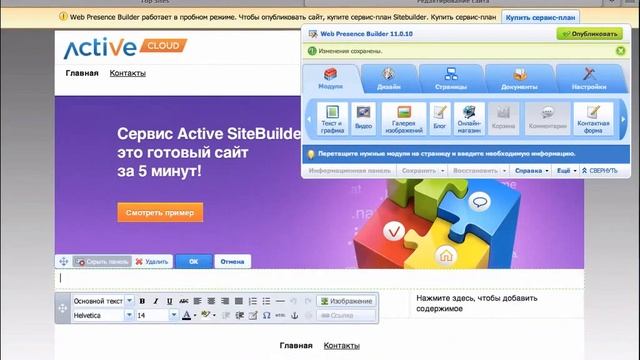
Task: Click the move handle of text toolbar
Action: pyautogui.click(x=62, y=308)
